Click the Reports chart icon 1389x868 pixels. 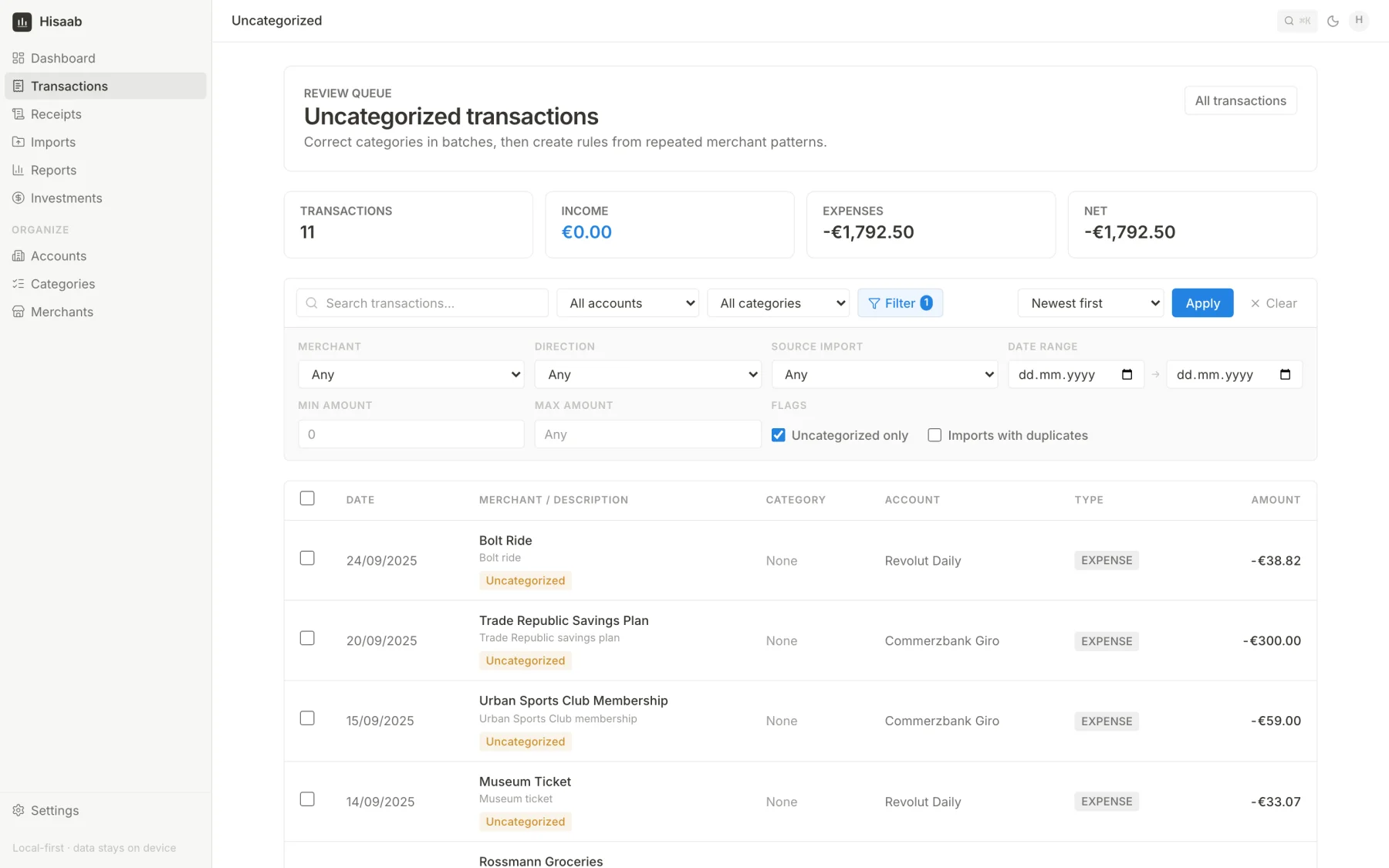19,170
